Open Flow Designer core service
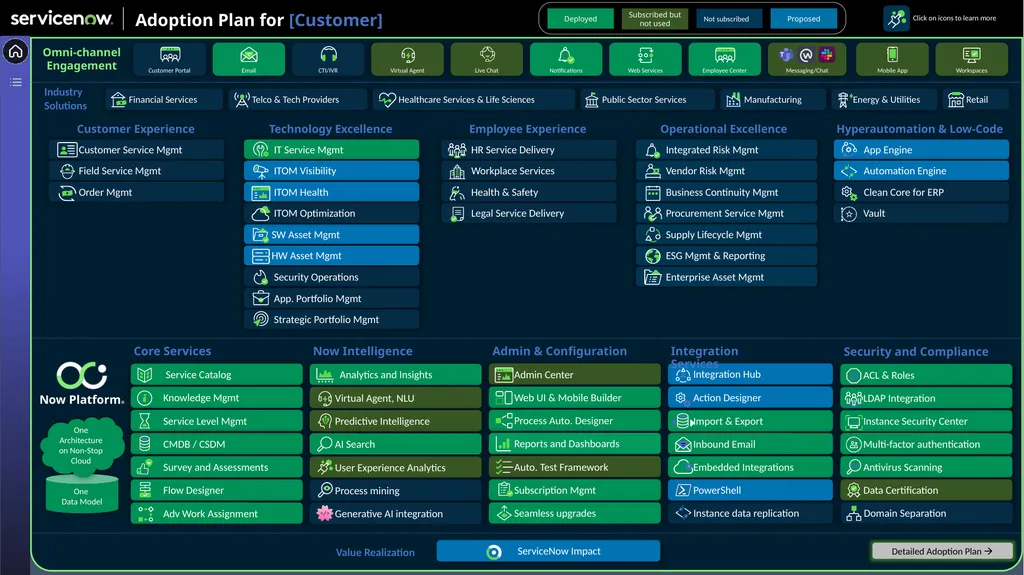 click(216, 490)
